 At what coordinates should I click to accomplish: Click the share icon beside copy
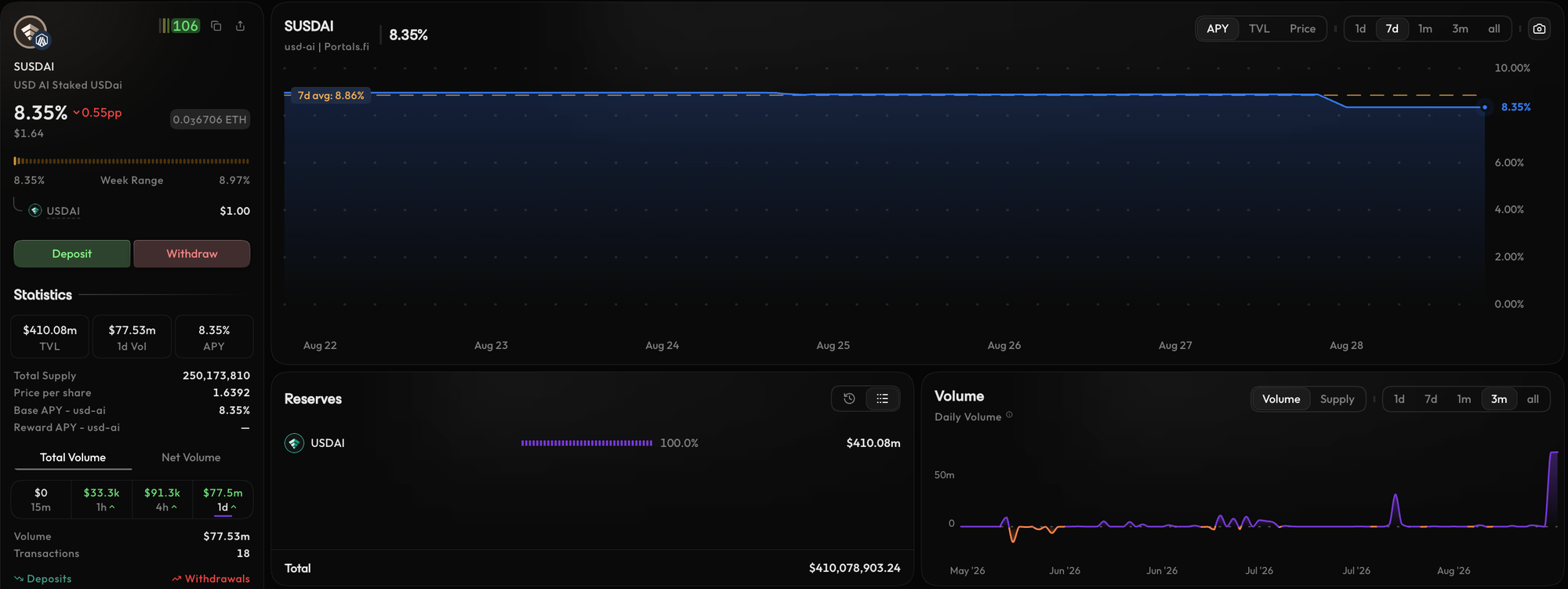tap(240, 26)
